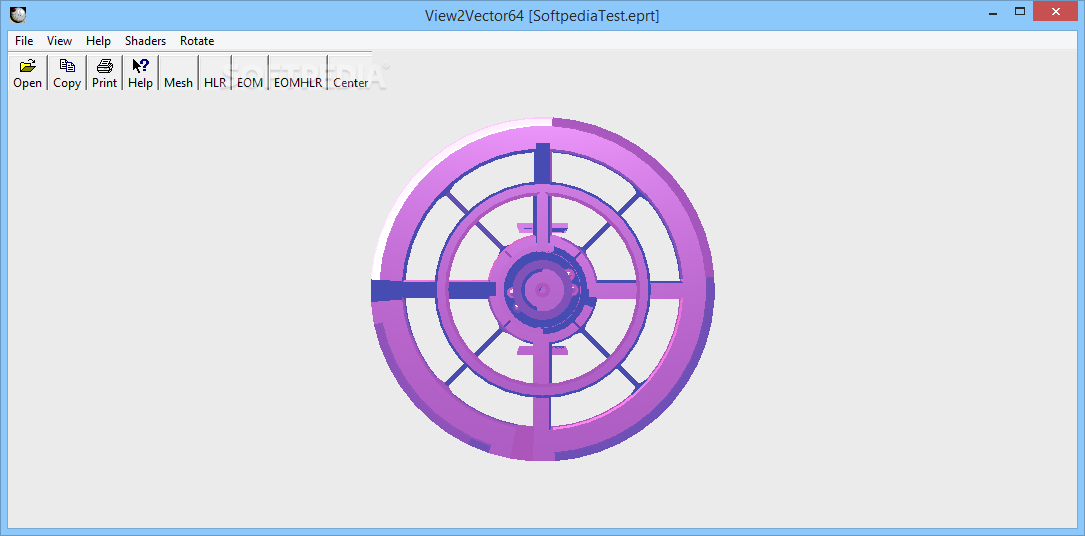Screen dimensions: 1085x536
Task: Open the Shaders menu
Action: [x=145, y=41]
